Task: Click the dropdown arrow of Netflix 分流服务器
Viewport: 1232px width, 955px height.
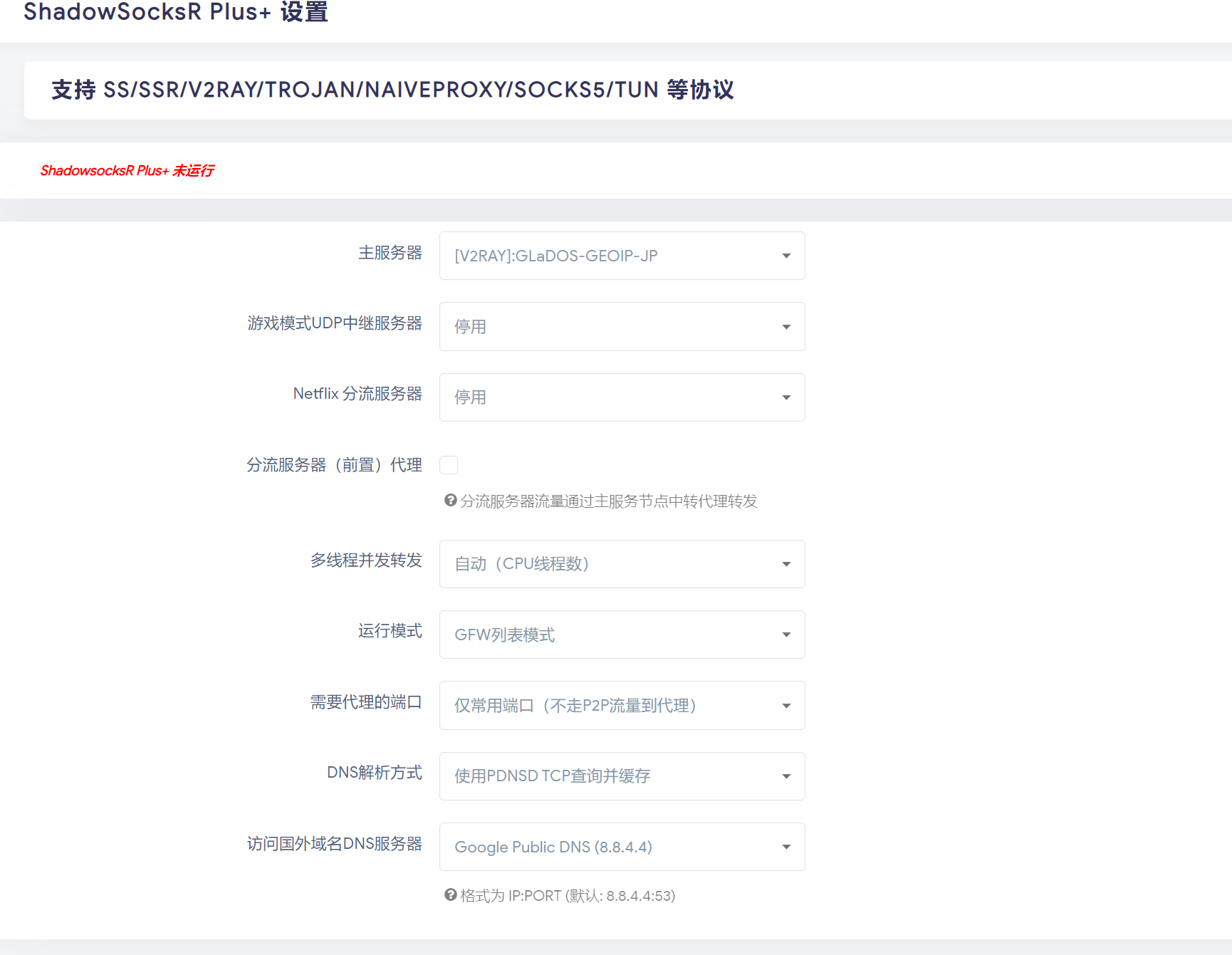Action: click(786, 397)
